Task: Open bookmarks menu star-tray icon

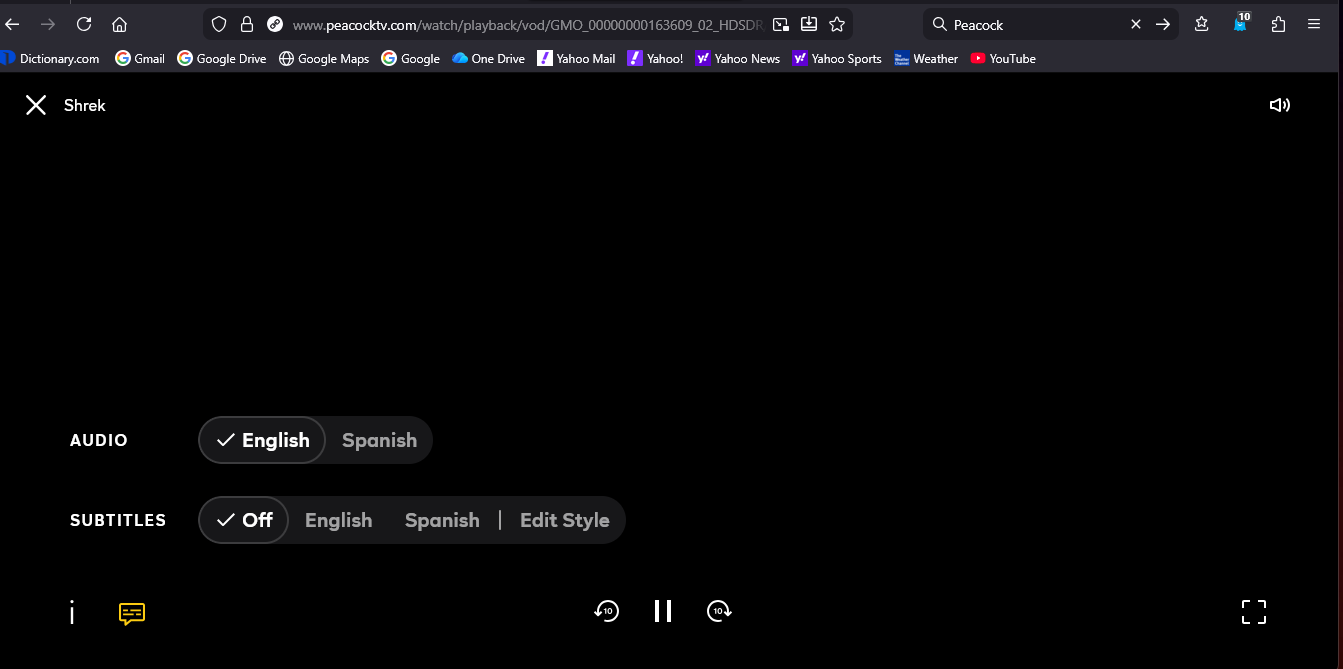Action: [1202, 24]
